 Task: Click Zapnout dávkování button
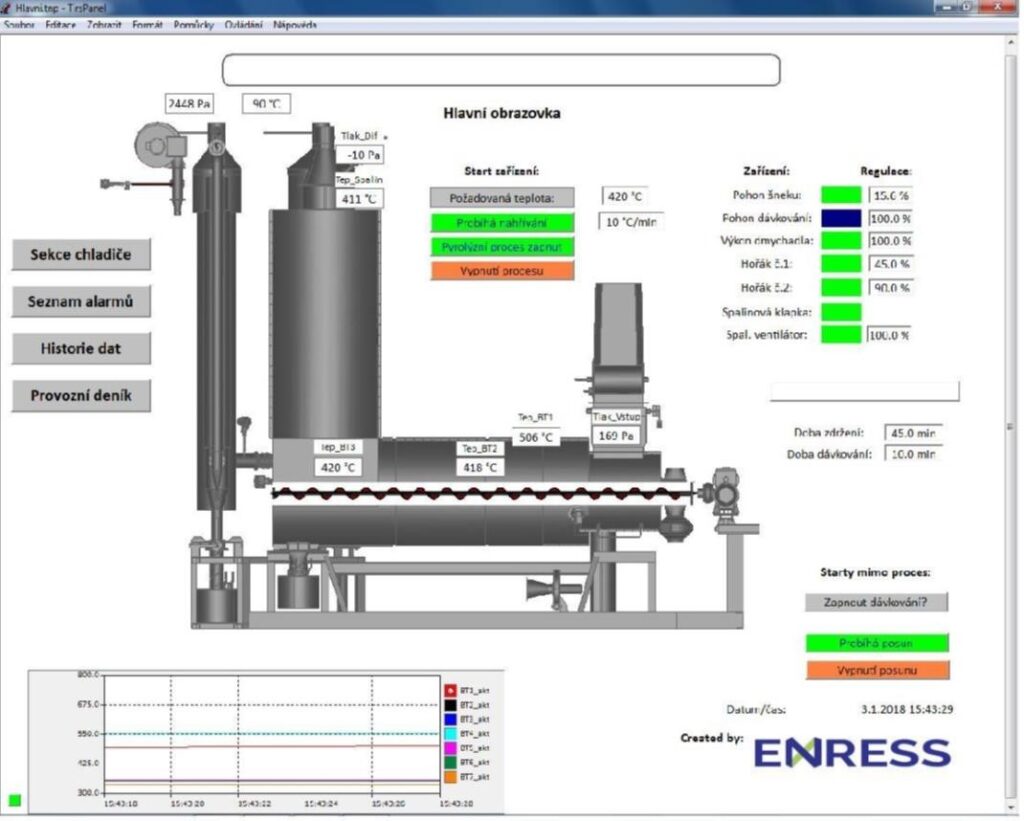pos(876,602)
